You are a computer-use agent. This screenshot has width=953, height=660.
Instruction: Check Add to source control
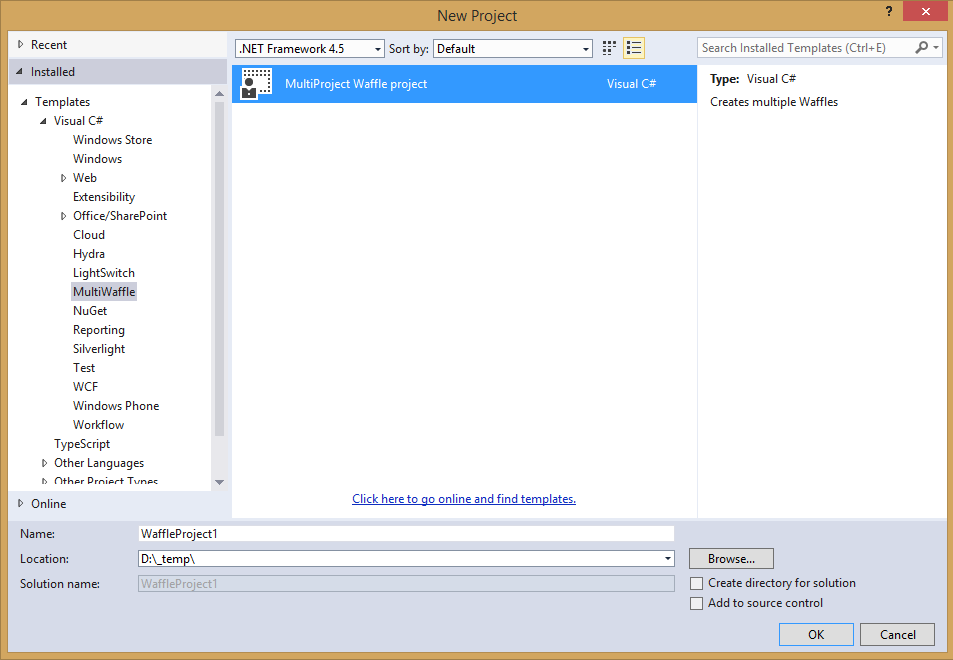(x=697, y=603)
